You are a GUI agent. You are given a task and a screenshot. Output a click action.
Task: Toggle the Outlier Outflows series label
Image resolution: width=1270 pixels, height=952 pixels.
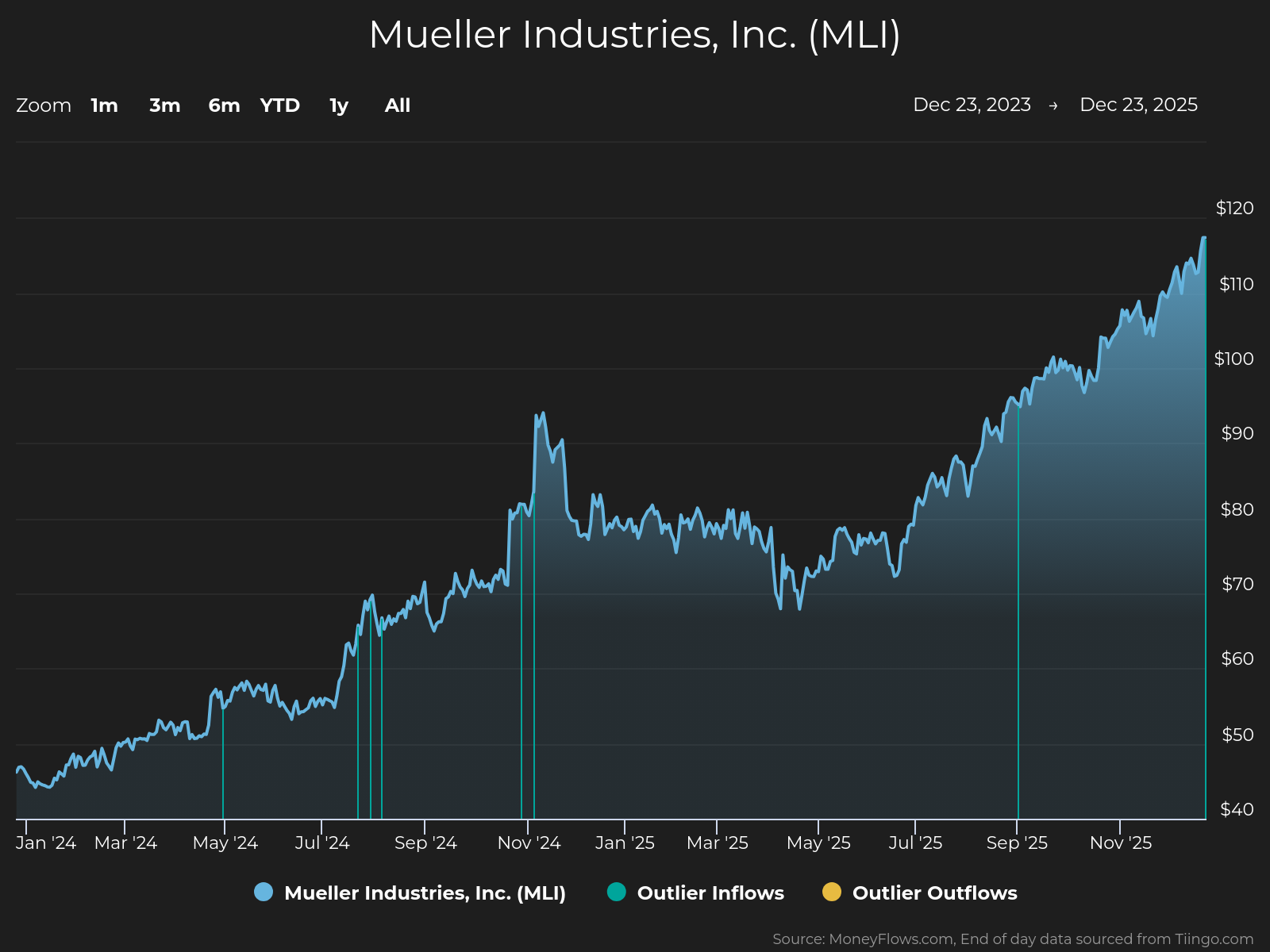pos(934,892)
